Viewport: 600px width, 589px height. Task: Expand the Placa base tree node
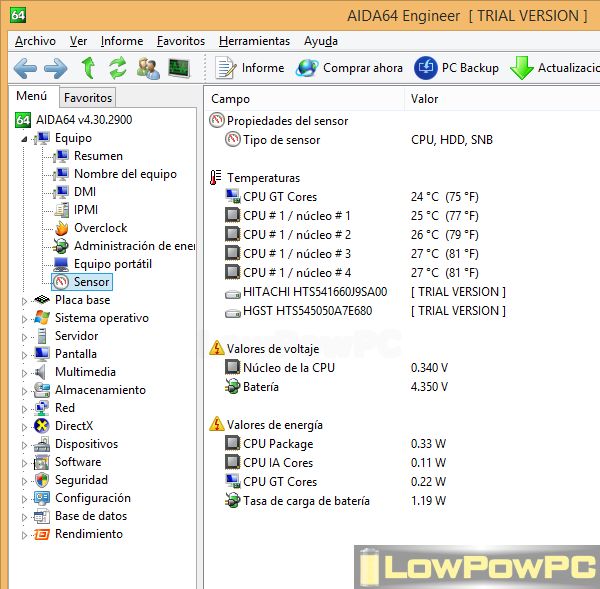click(26, 300)
